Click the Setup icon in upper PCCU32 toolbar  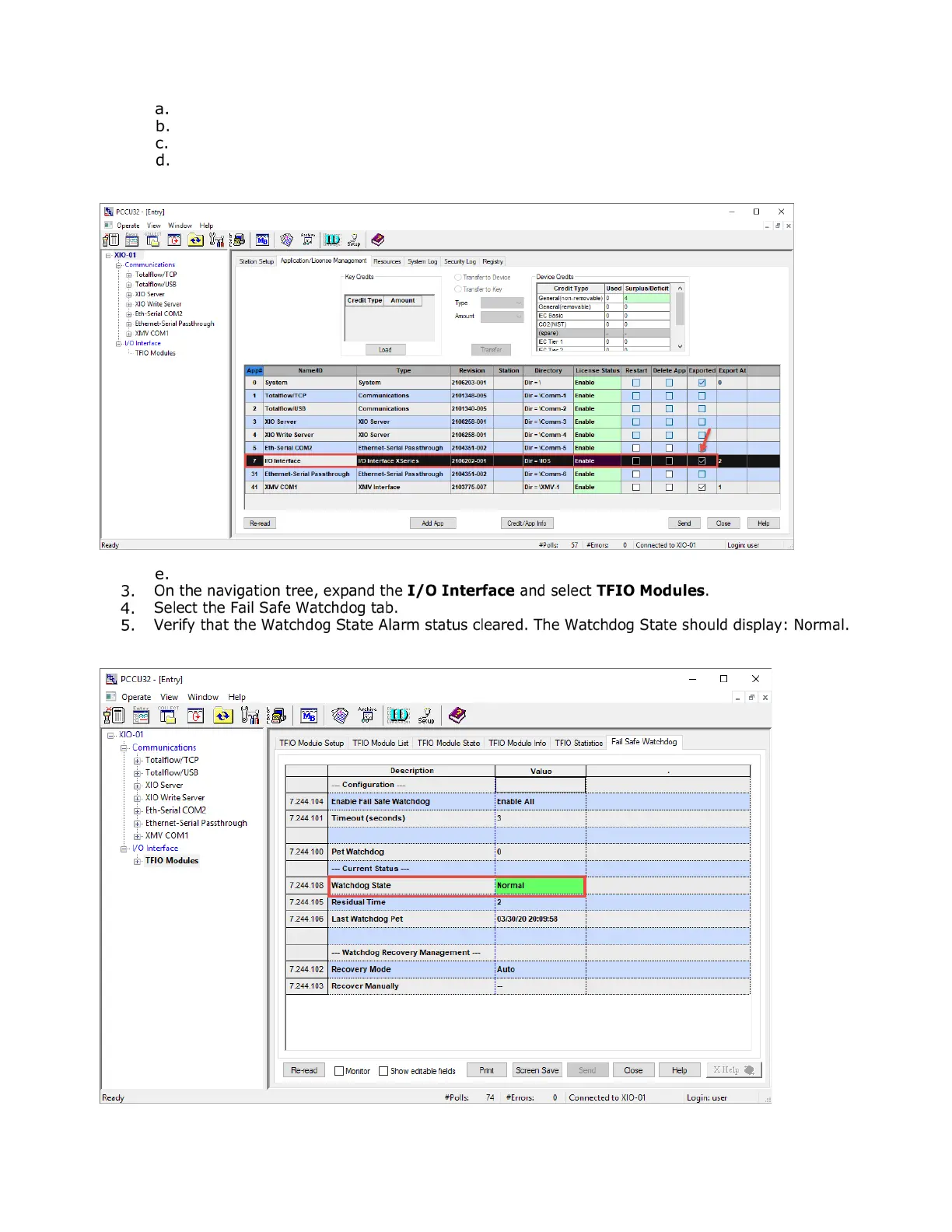click(354, 240)
